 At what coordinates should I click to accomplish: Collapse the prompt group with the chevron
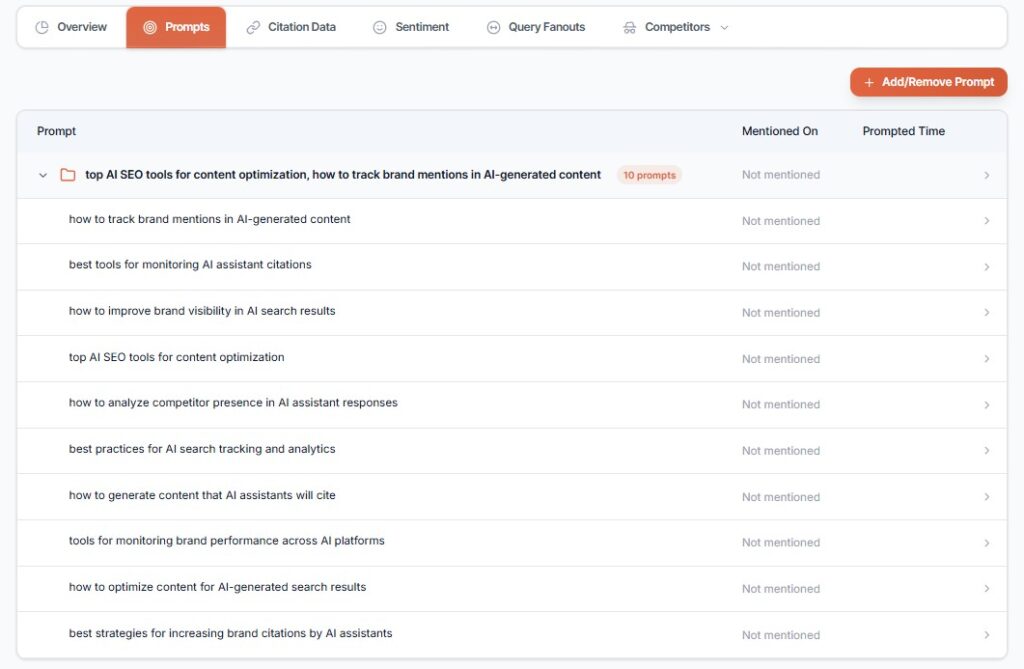[x=43, y=175]
